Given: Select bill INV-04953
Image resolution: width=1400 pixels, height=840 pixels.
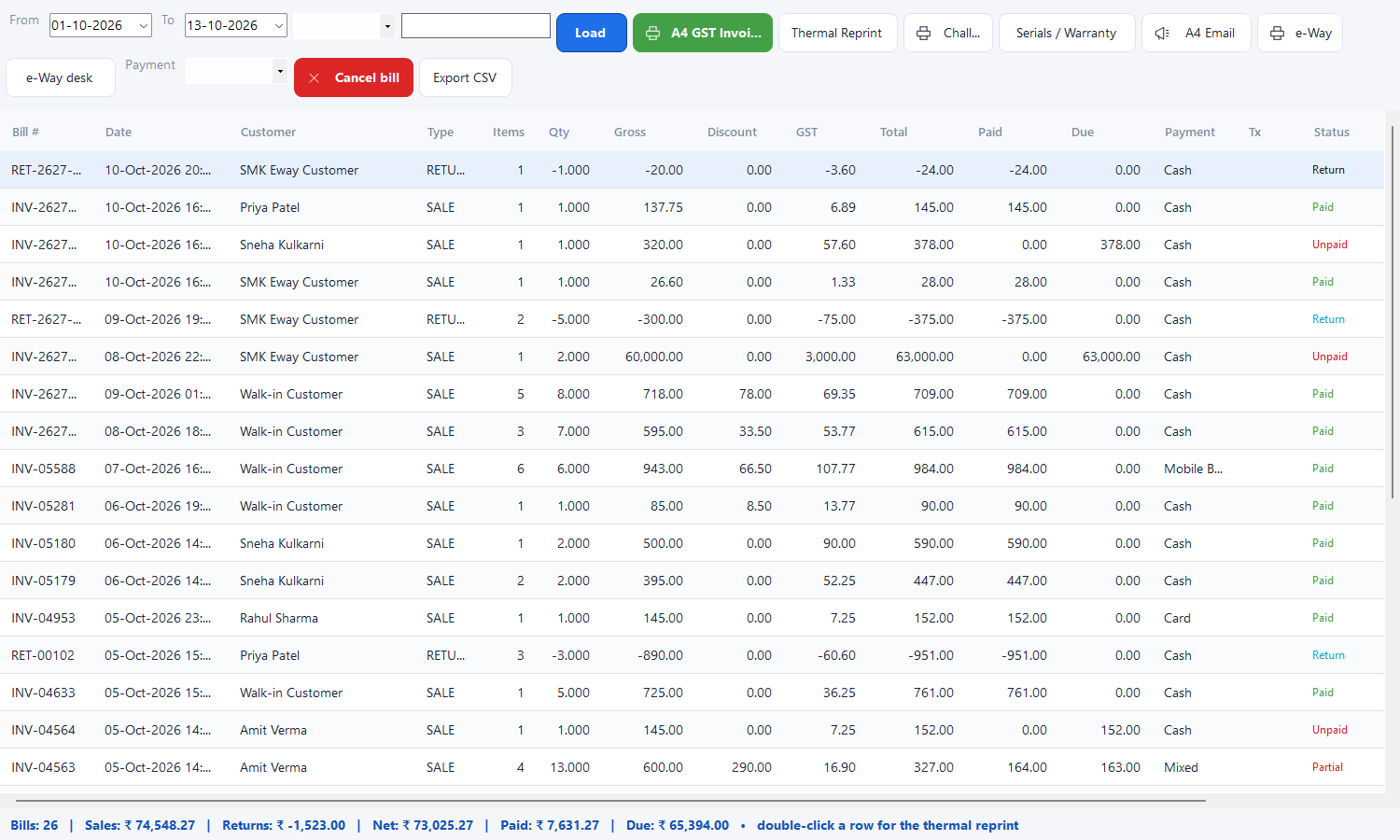Looking at the screenshot, I should pos(692,618).
